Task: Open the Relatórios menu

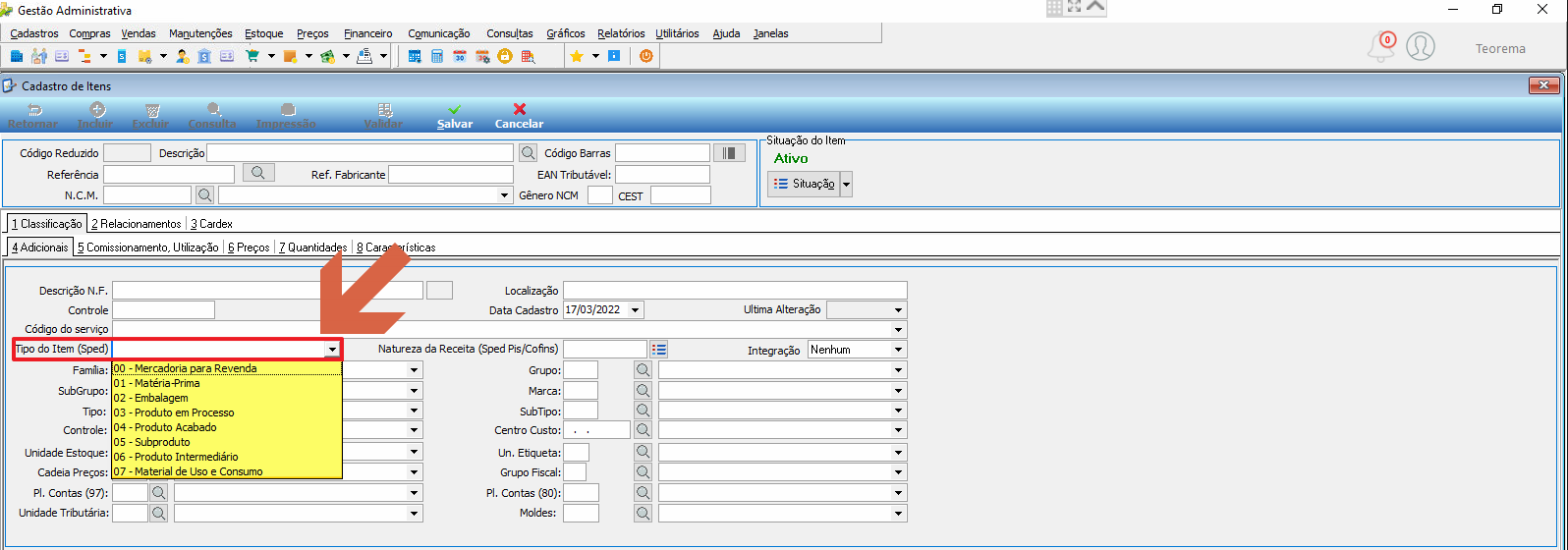Action: point(621,33)
